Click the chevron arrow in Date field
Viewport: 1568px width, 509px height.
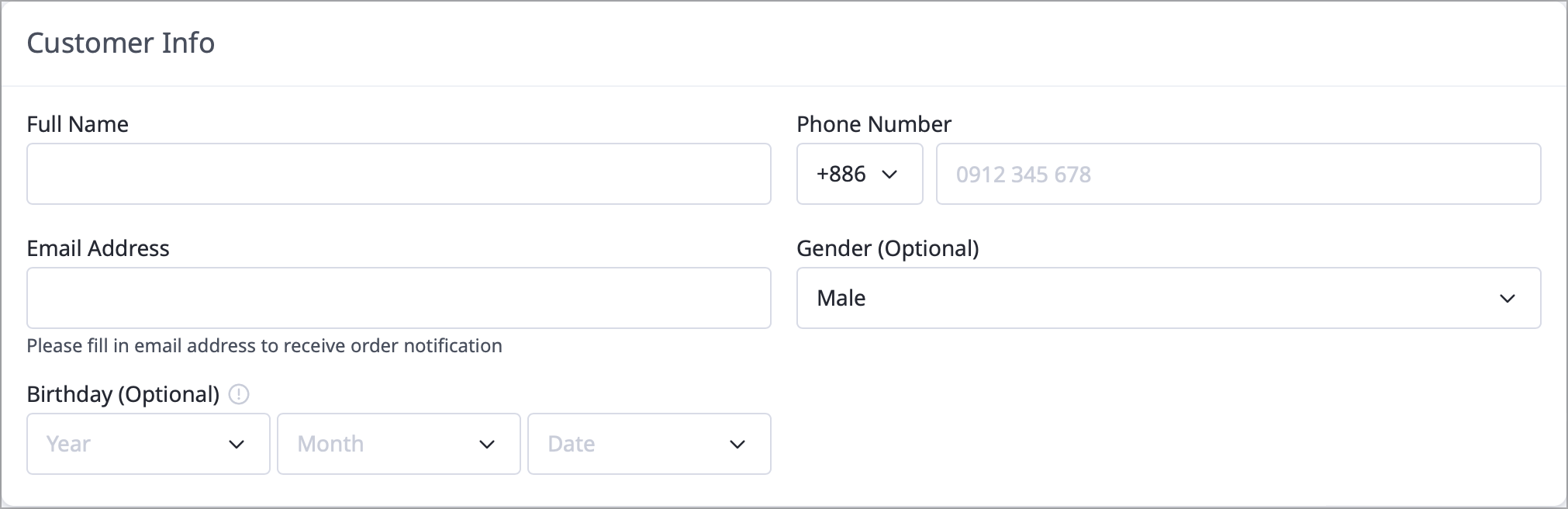click(x=737, y=445)
